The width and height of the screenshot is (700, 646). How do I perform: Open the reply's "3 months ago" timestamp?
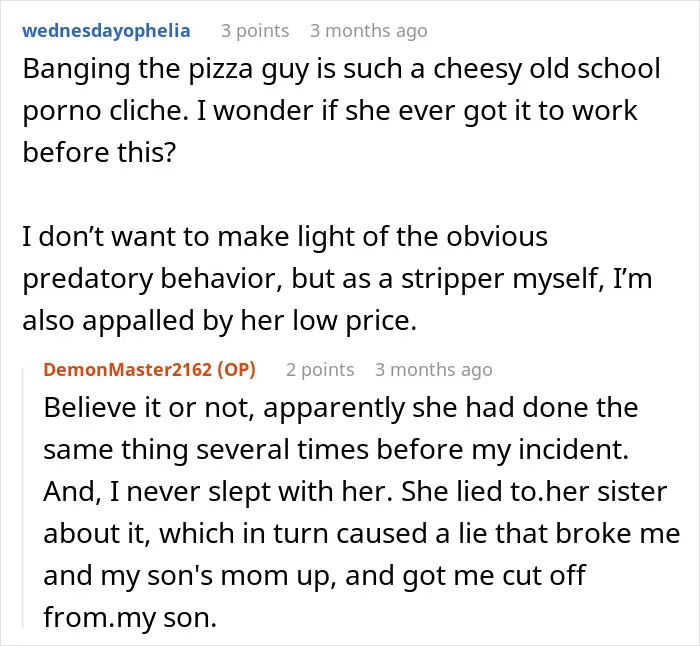433,370
